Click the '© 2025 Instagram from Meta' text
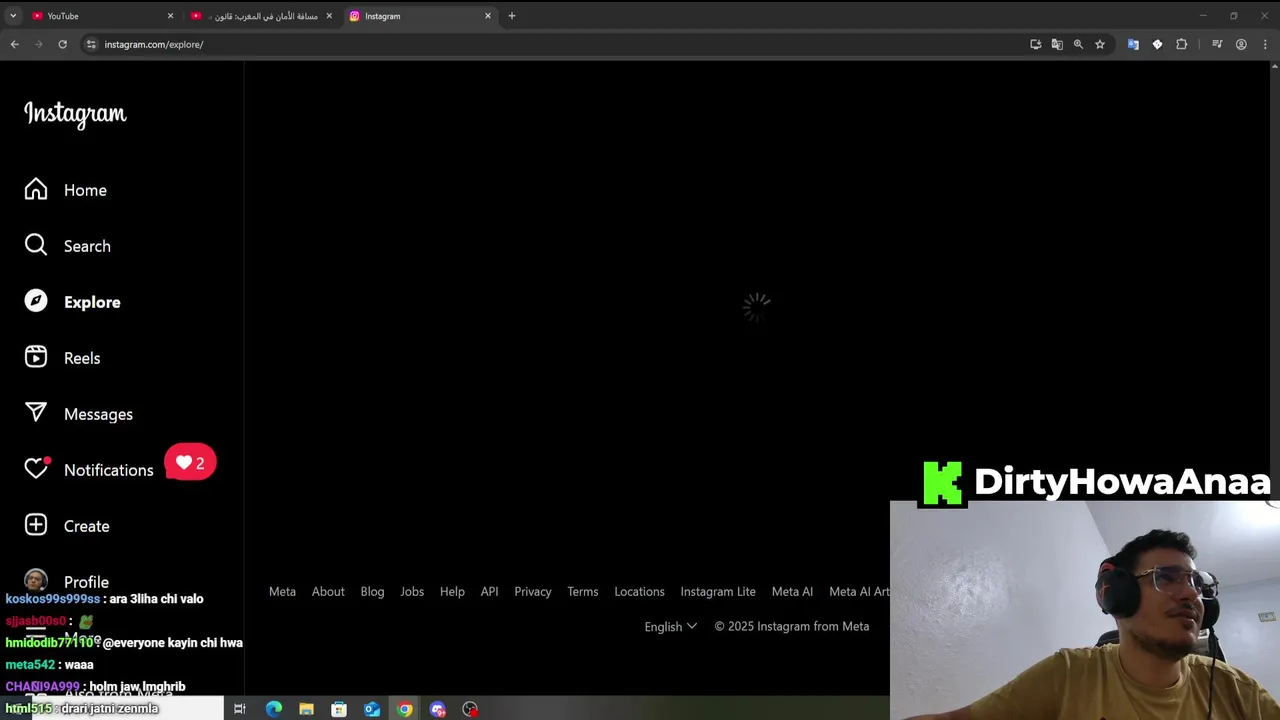The width and height of the screenshot is (1280, 720). tap(791, 626)
